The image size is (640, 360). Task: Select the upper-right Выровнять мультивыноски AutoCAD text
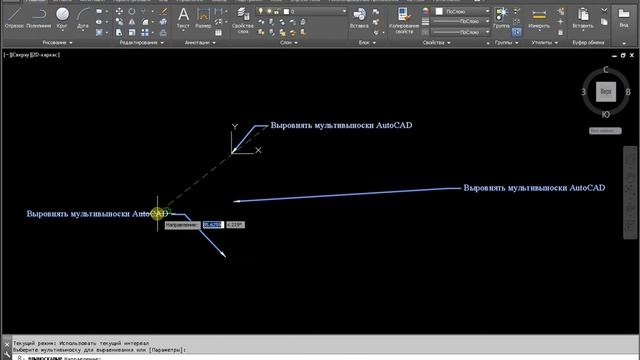pos(534,188)
